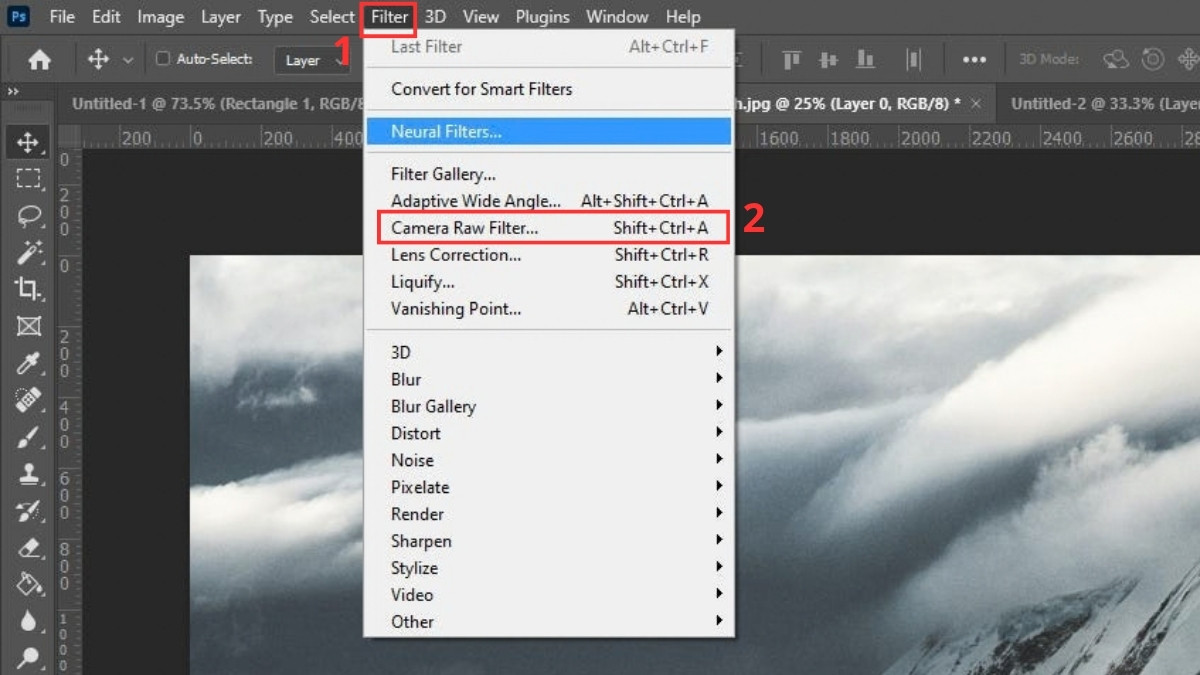This screenshot has width=1200, height=675.
Task: Select the Paint Bucket tool
Action: coord(28,584)
